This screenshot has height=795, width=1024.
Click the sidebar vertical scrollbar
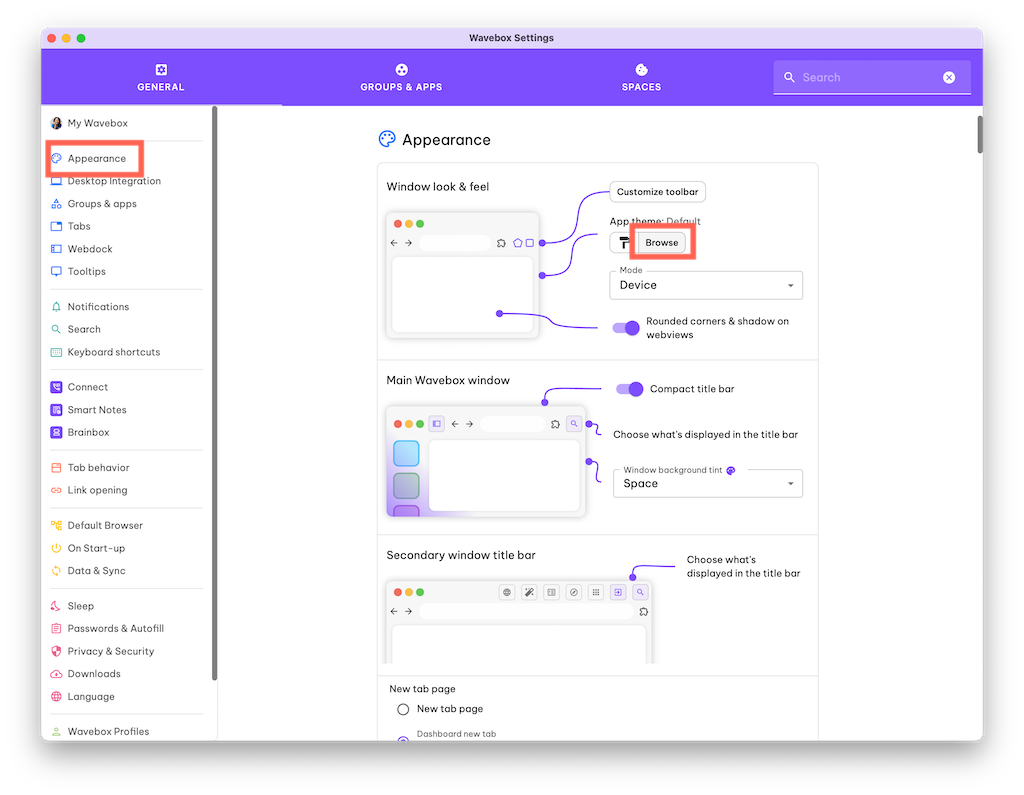214,394
